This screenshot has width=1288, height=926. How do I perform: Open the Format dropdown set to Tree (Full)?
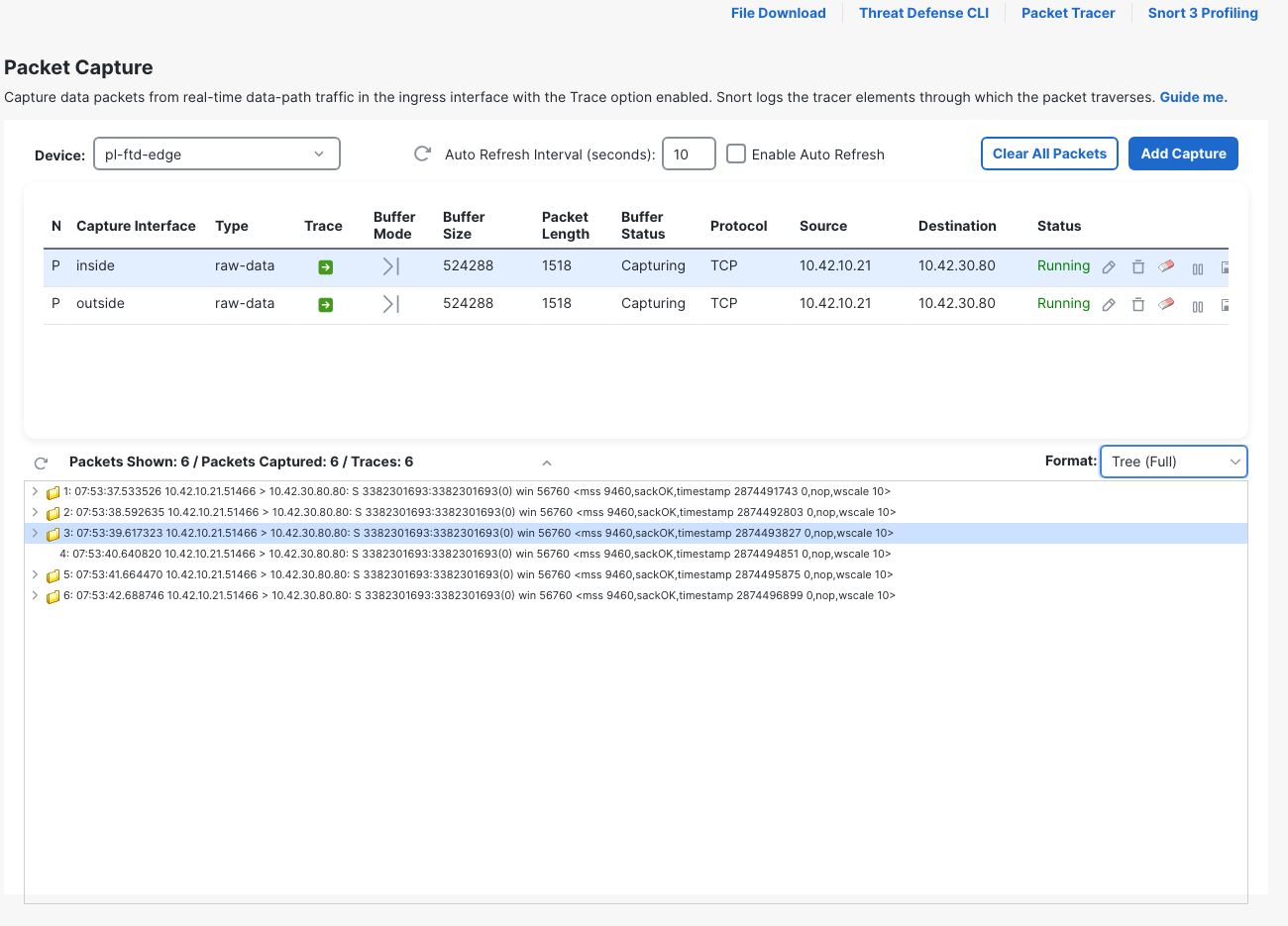click(x=1174, y=462)
